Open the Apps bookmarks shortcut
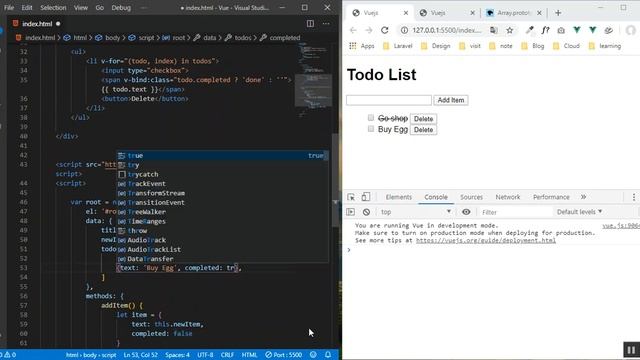Image resolution: width=640 pixels, height=360 pixels. pos(362,46)
